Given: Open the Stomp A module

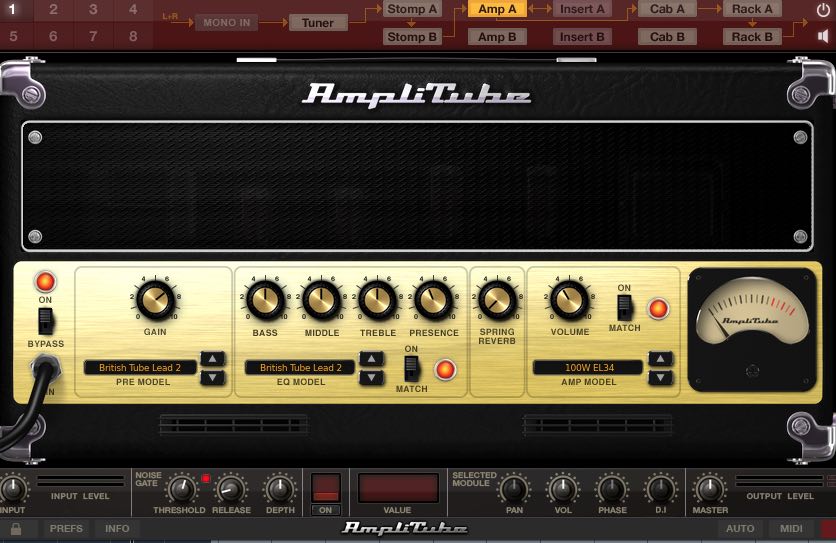Looking at the screenshot, I should click(412, 9).
